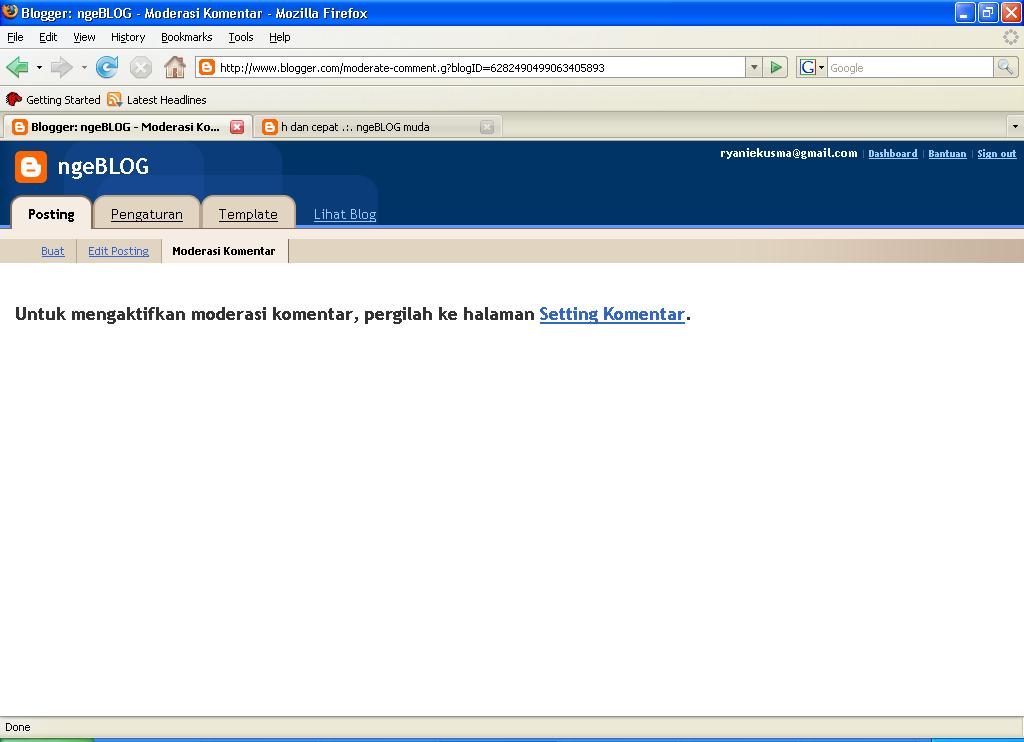Select the Moderasi Komentar sub-tab
Viewport: 1024px width, 742px height.
223,251
